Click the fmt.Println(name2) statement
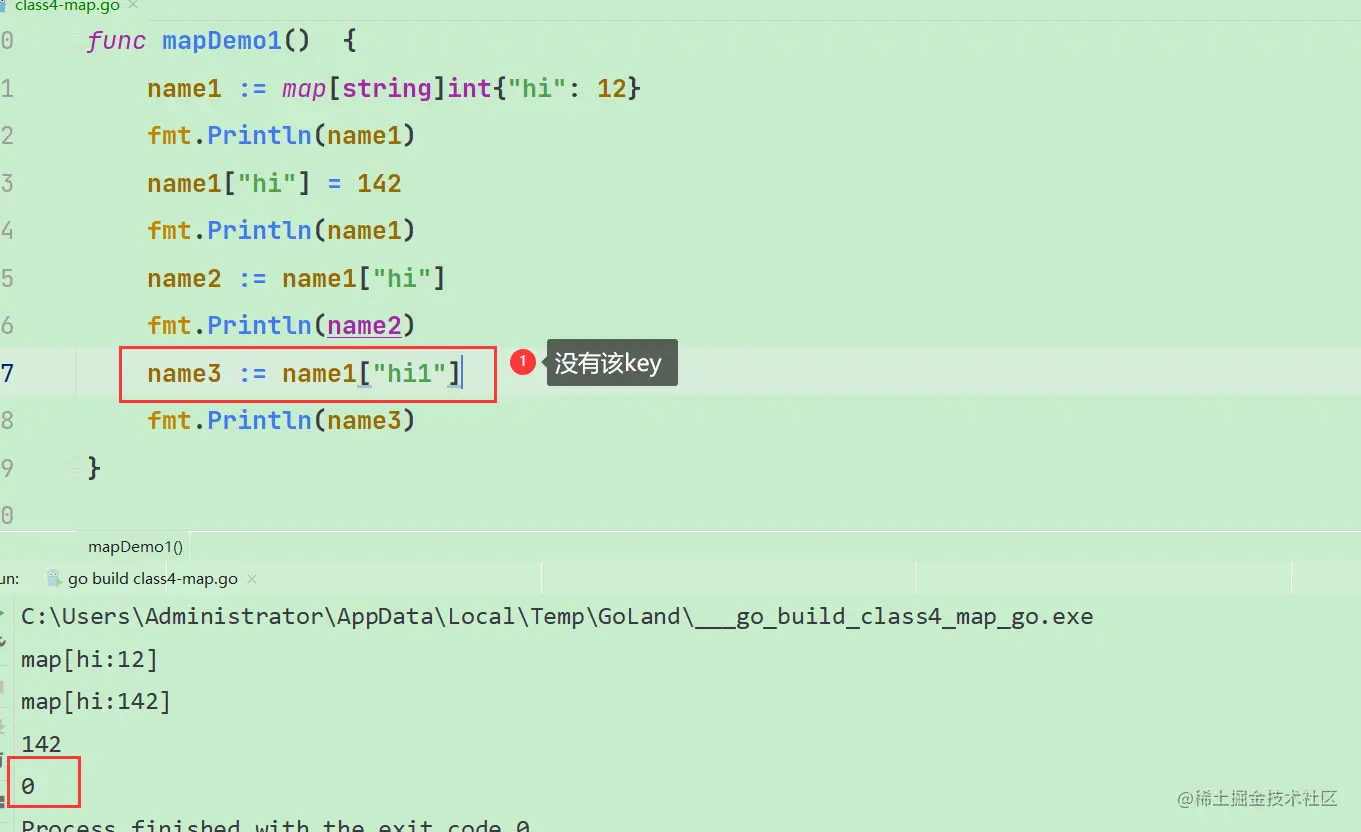This screenshot has width=1361, height=832. [281, 326]
